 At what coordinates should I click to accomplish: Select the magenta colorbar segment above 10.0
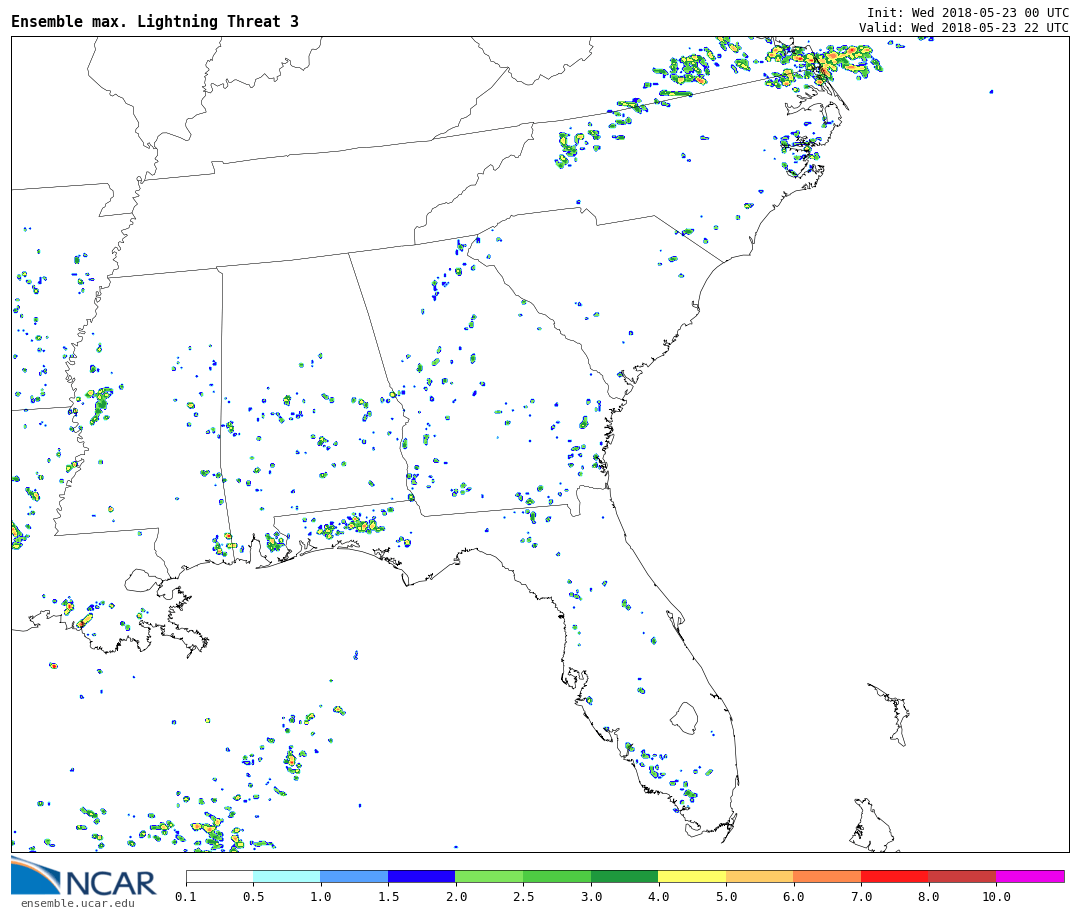1029,876
